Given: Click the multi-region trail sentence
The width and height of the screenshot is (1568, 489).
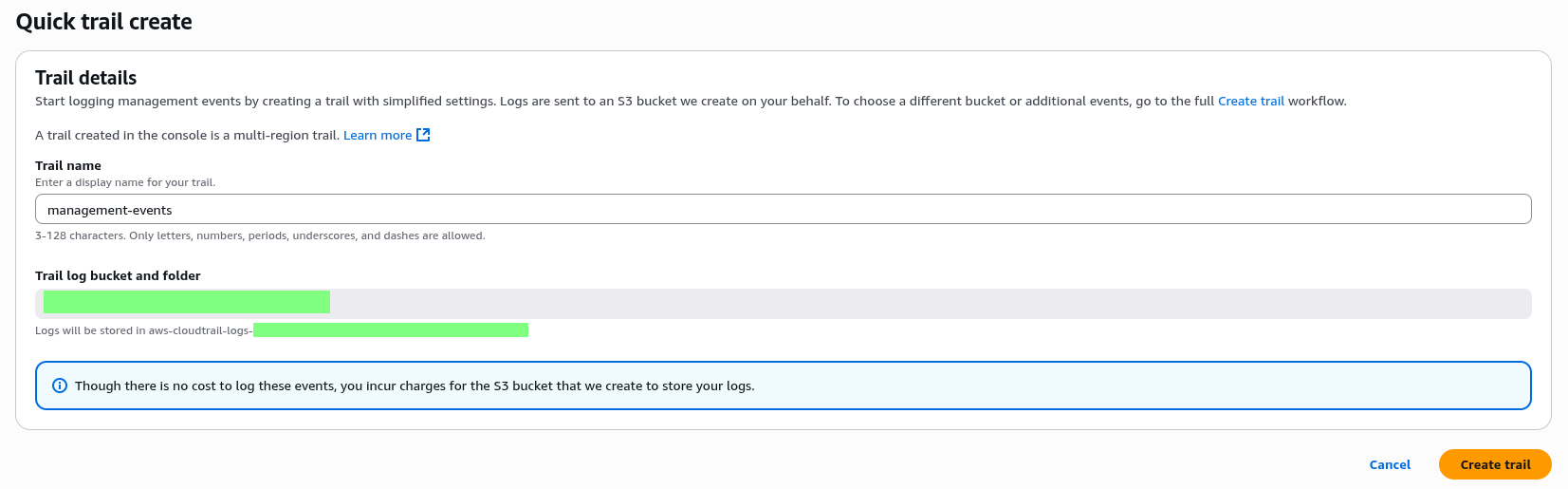Looking at the screenshot, I should coord(187,136).
